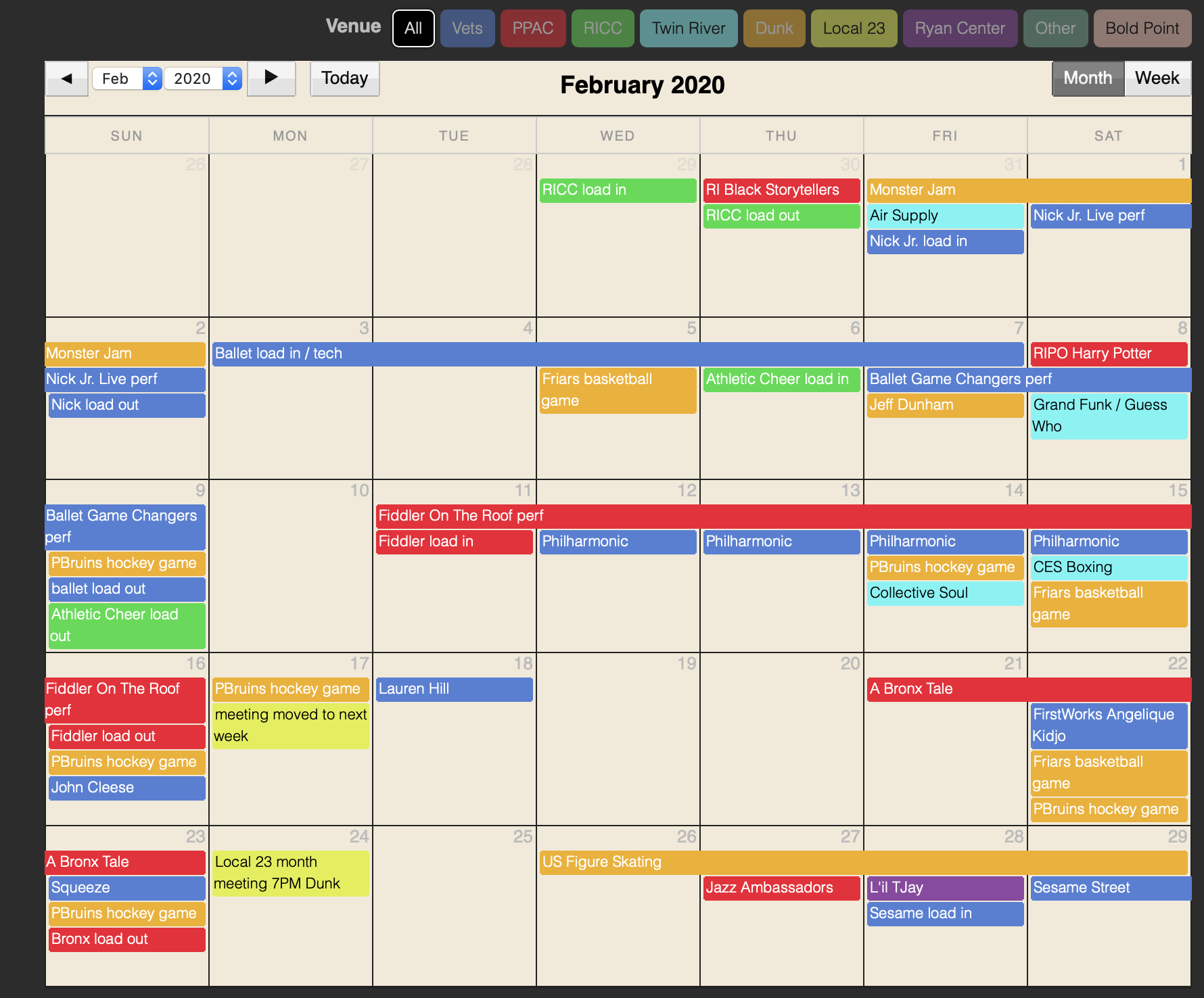The image size is (1204, 998).
Task: Open the L'il TJay event
Action: click(x=945, y=888)
